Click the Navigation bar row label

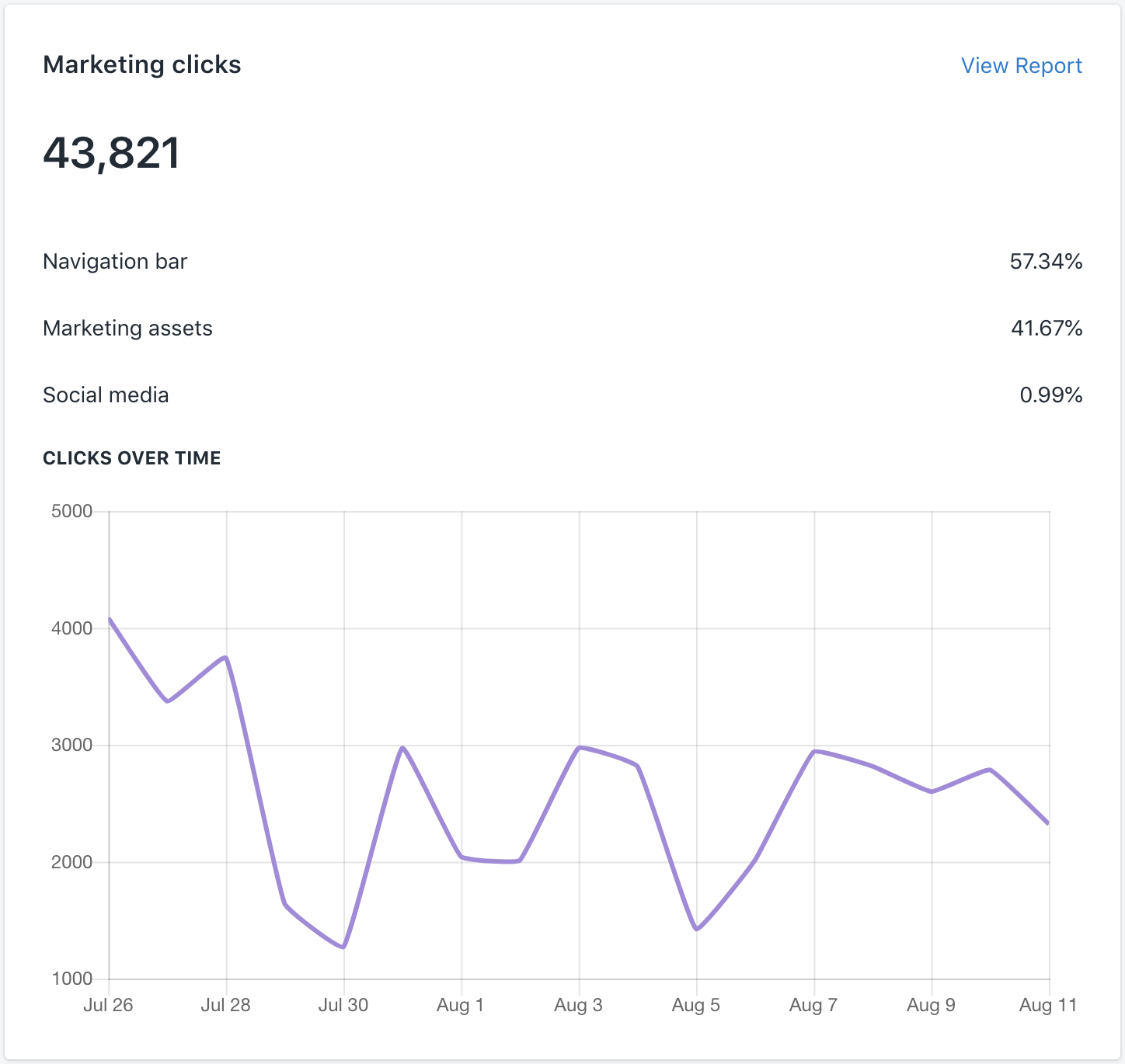click(115, 262)
